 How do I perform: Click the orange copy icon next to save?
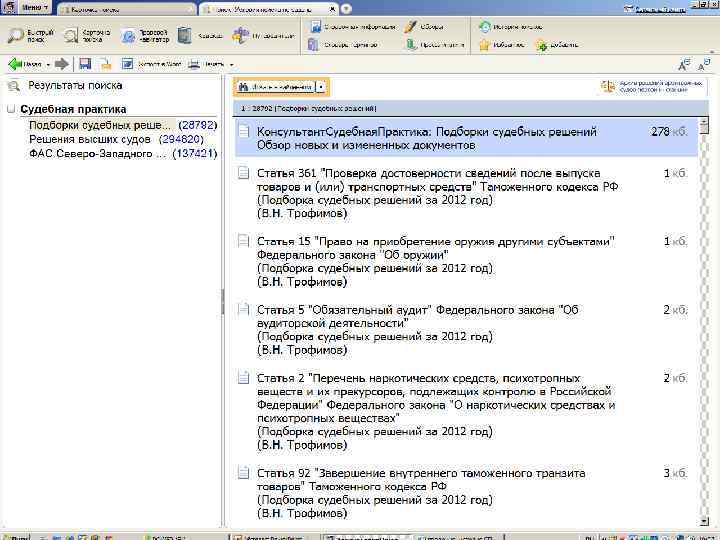pyautogui.click(x=106, y=64)
